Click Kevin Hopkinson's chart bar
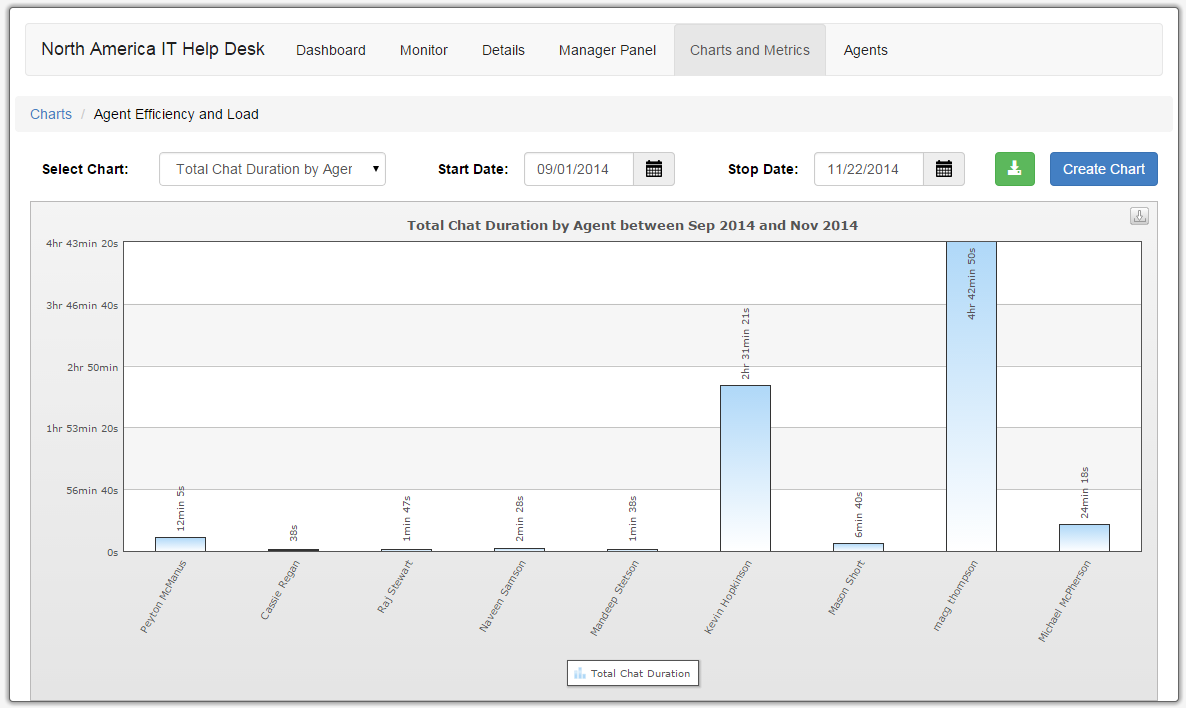1186x708 pixels. [745, 468]
